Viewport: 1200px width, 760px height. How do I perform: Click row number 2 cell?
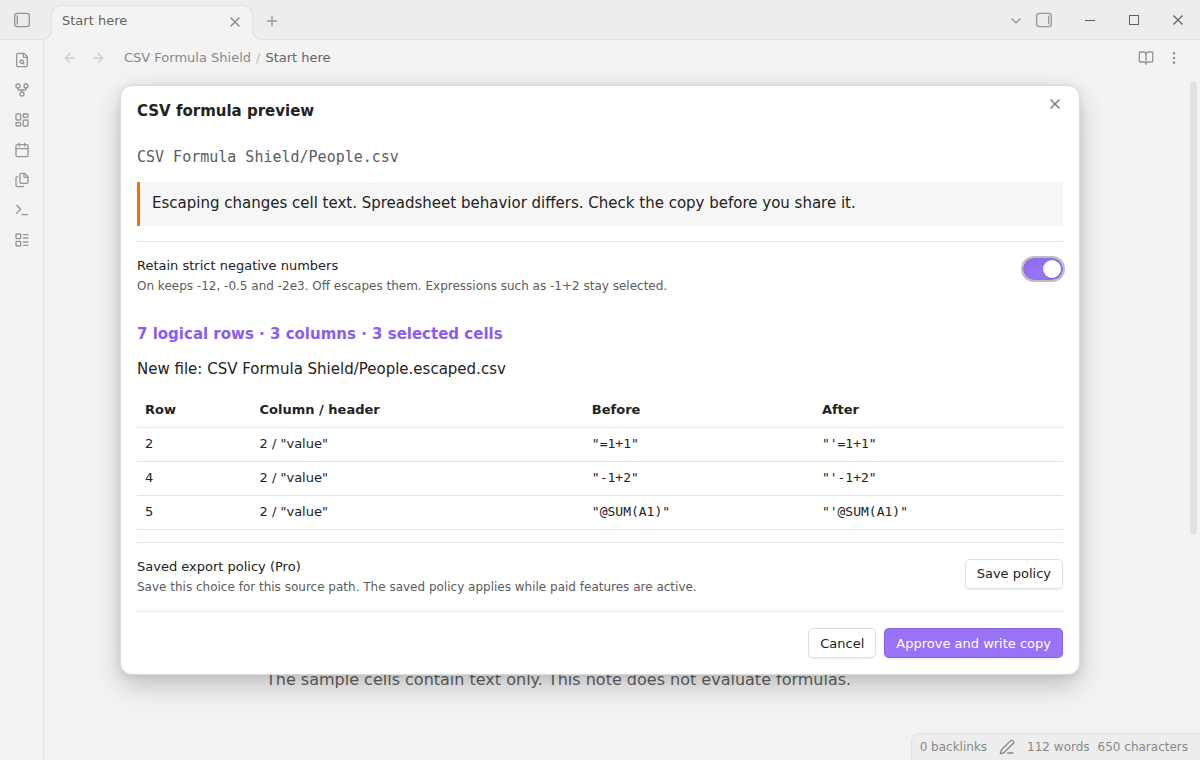pos(149,444)
